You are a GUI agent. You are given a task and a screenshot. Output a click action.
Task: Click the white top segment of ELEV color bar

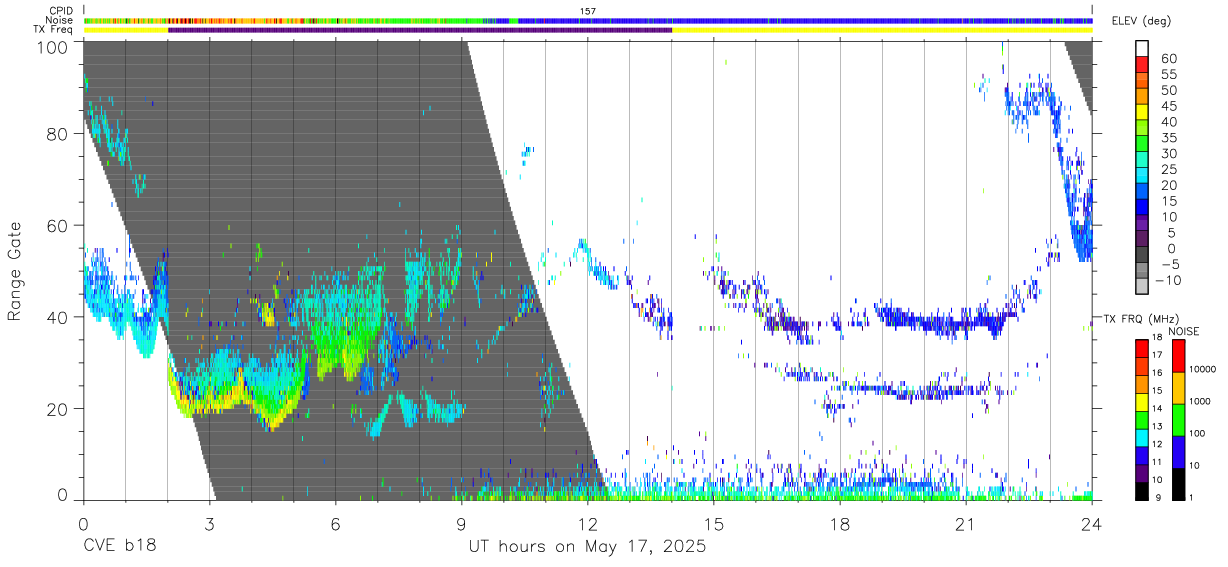(x=1142, y=49)
